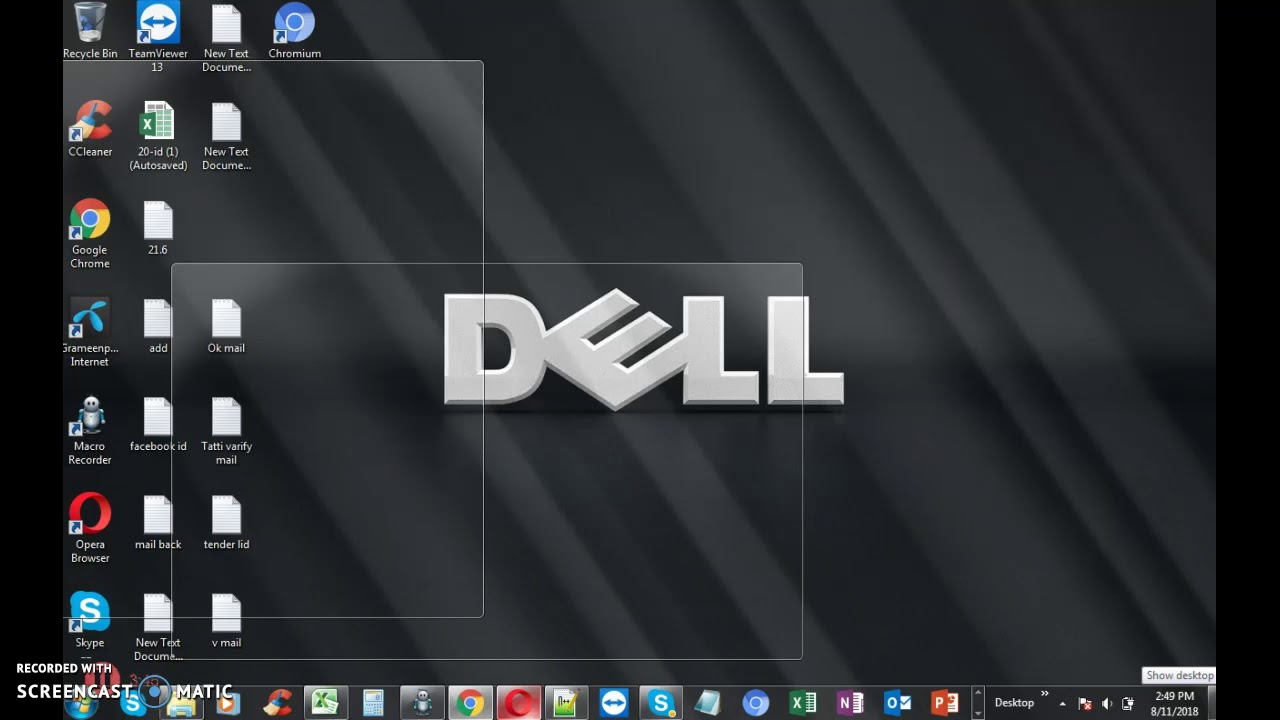Select the 20-id (1) (Autosaved) Excel file
The image size is (1280, 720).
[x=158, y=136]
